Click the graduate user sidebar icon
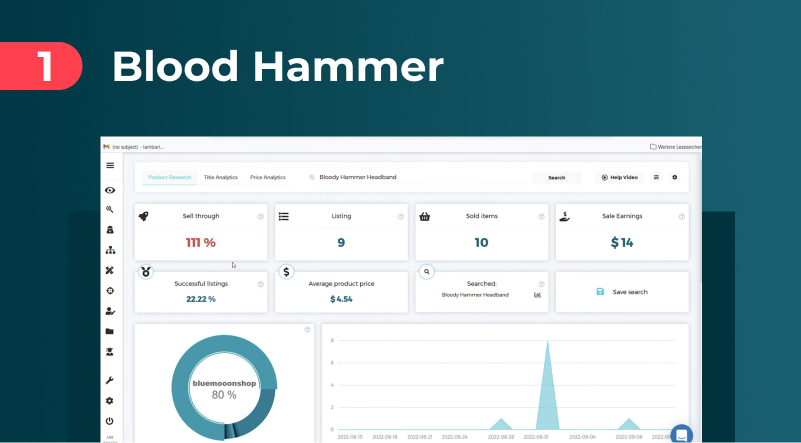Screen dimensions: 801x443 (110, 352)
